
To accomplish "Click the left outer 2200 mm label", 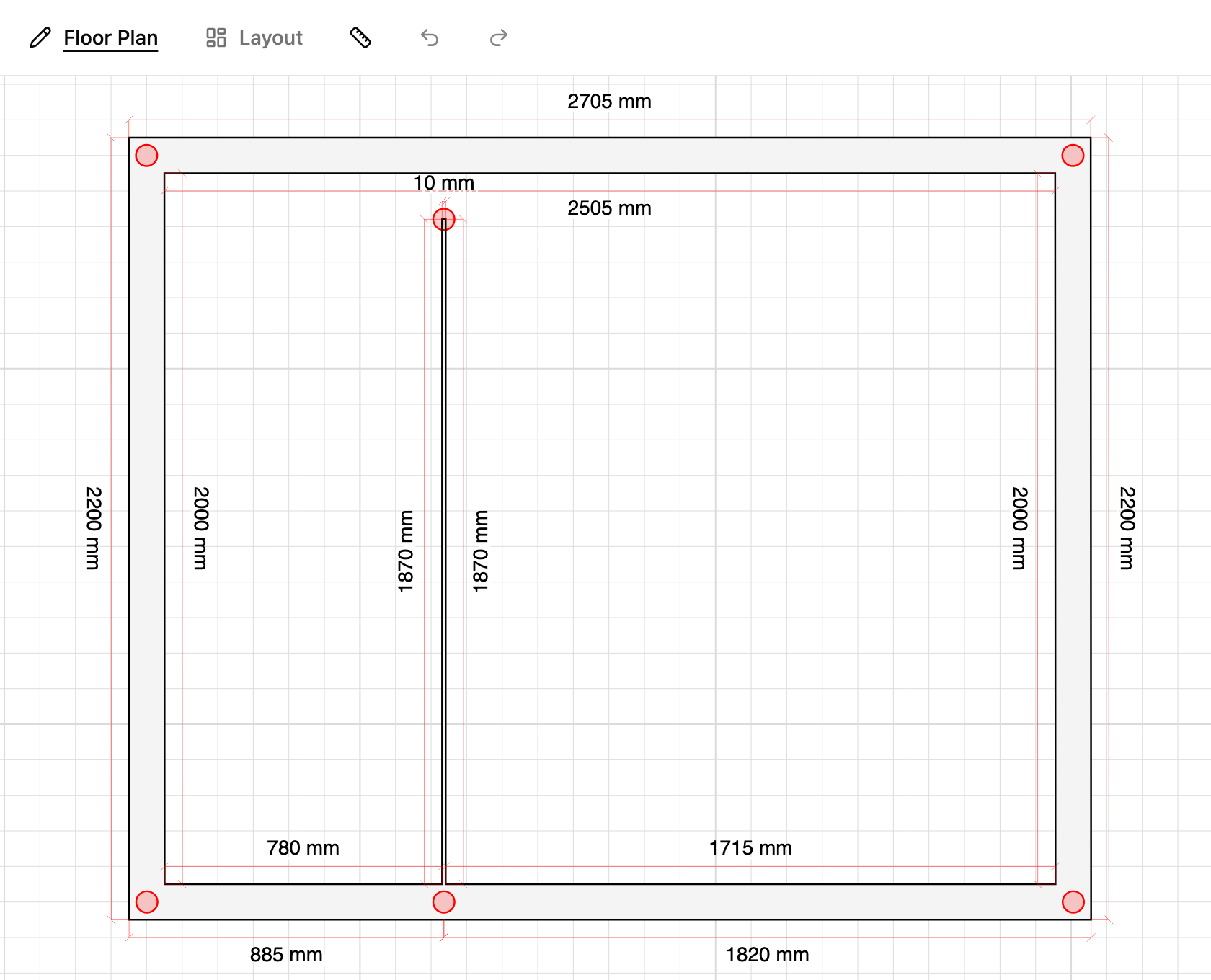I will tap(94, 528).
